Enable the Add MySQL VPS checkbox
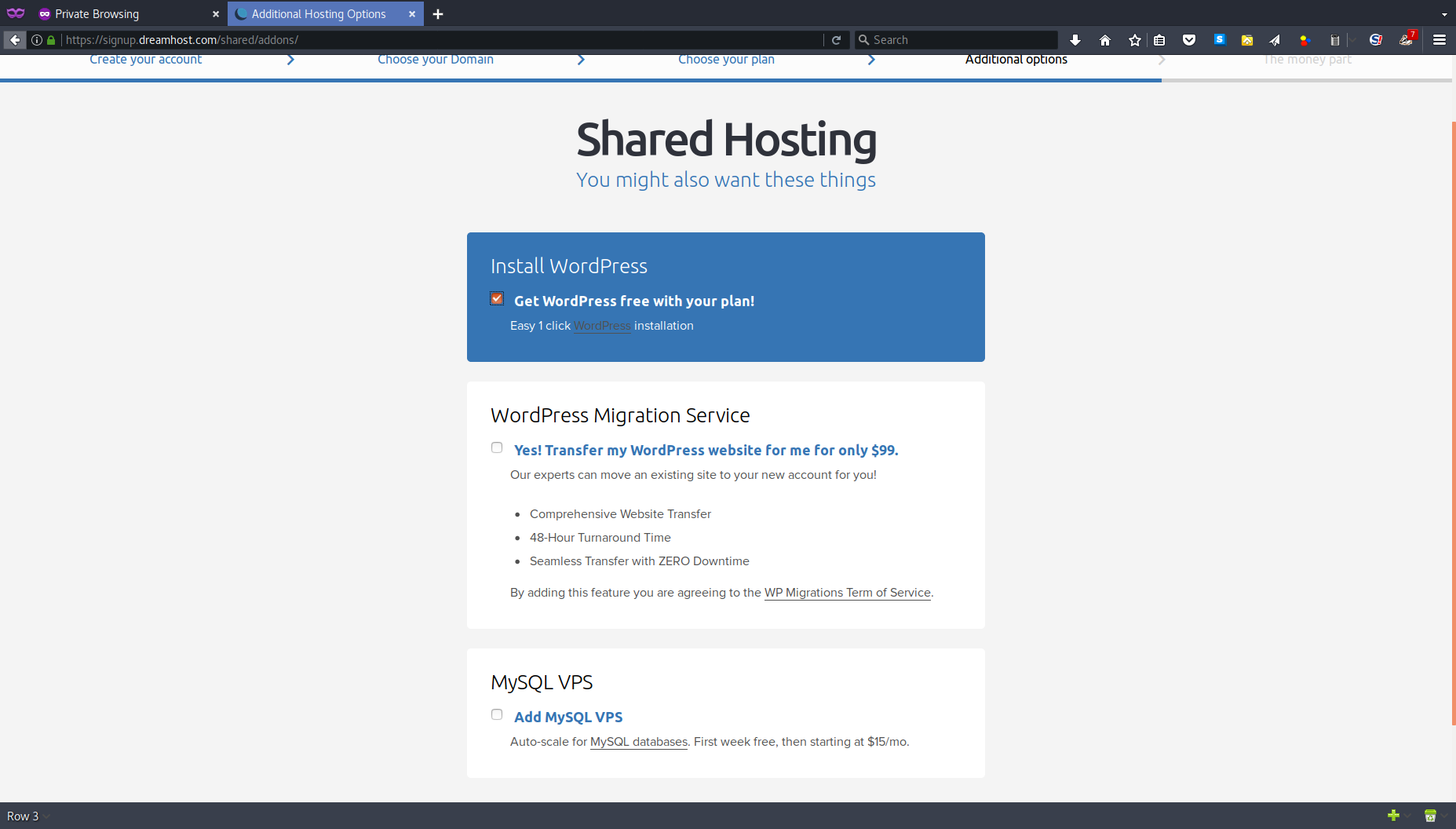Screen dimensions: 1456x829 [x=497, y=714]
